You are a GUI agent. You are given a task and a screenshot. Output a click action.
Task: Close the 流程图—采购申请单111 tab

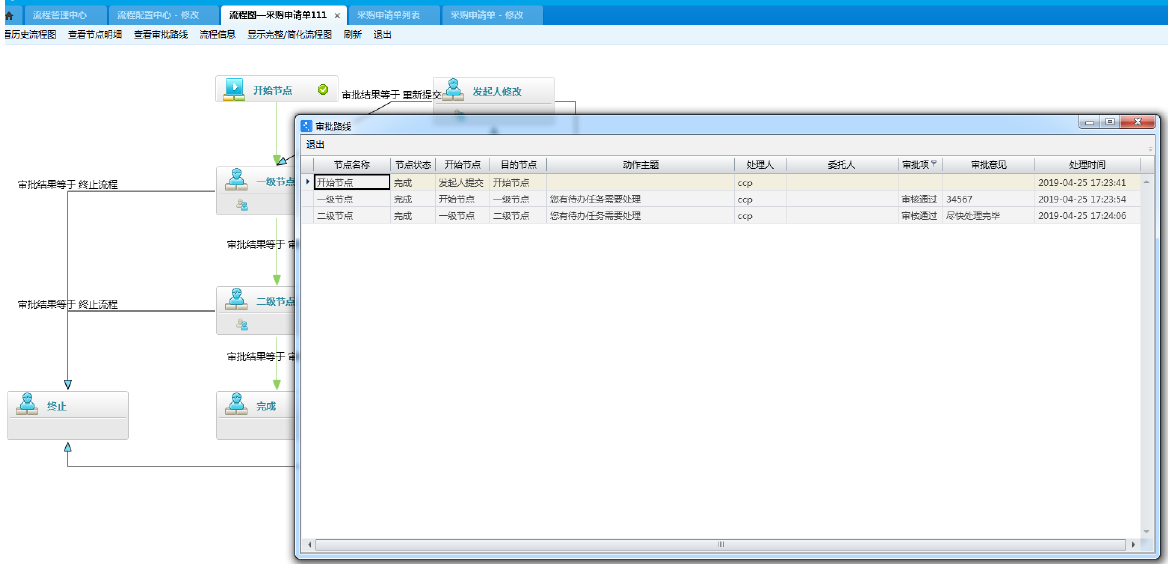[x=338, y=16]
